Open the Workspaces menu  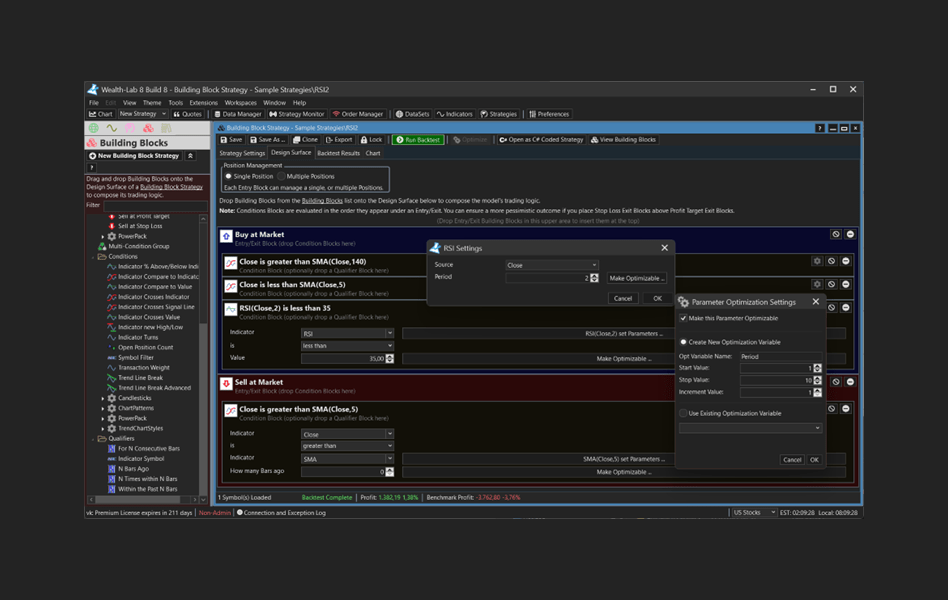(241, 103)
